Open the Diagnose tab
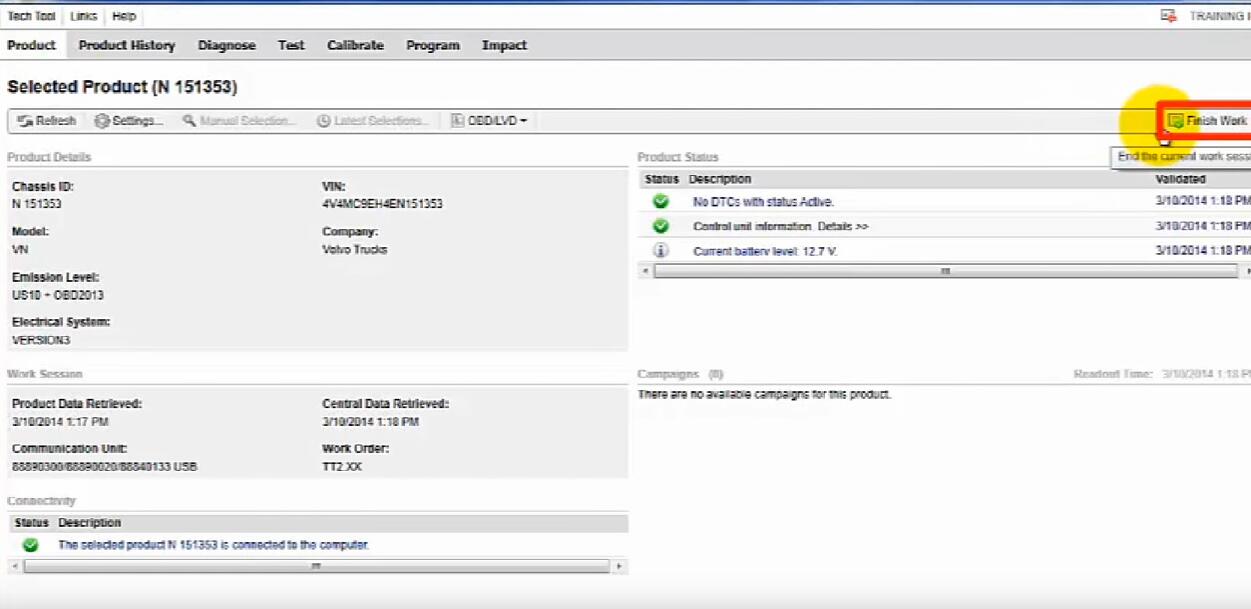 pos(227,45)
